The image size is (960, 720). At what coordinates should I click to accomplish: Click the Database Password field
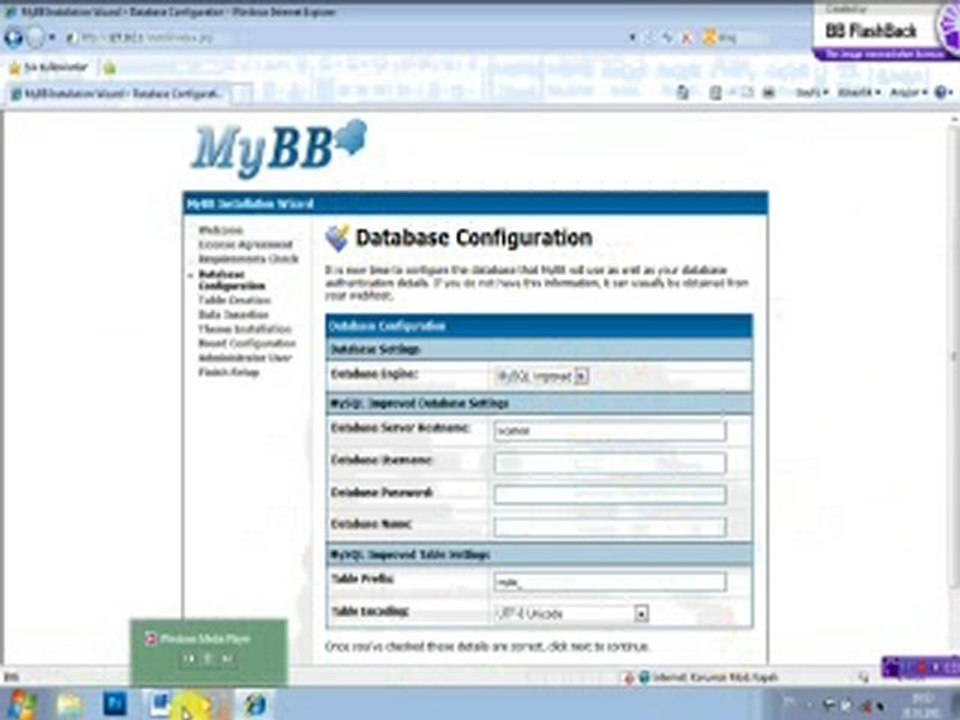[610, 495]
